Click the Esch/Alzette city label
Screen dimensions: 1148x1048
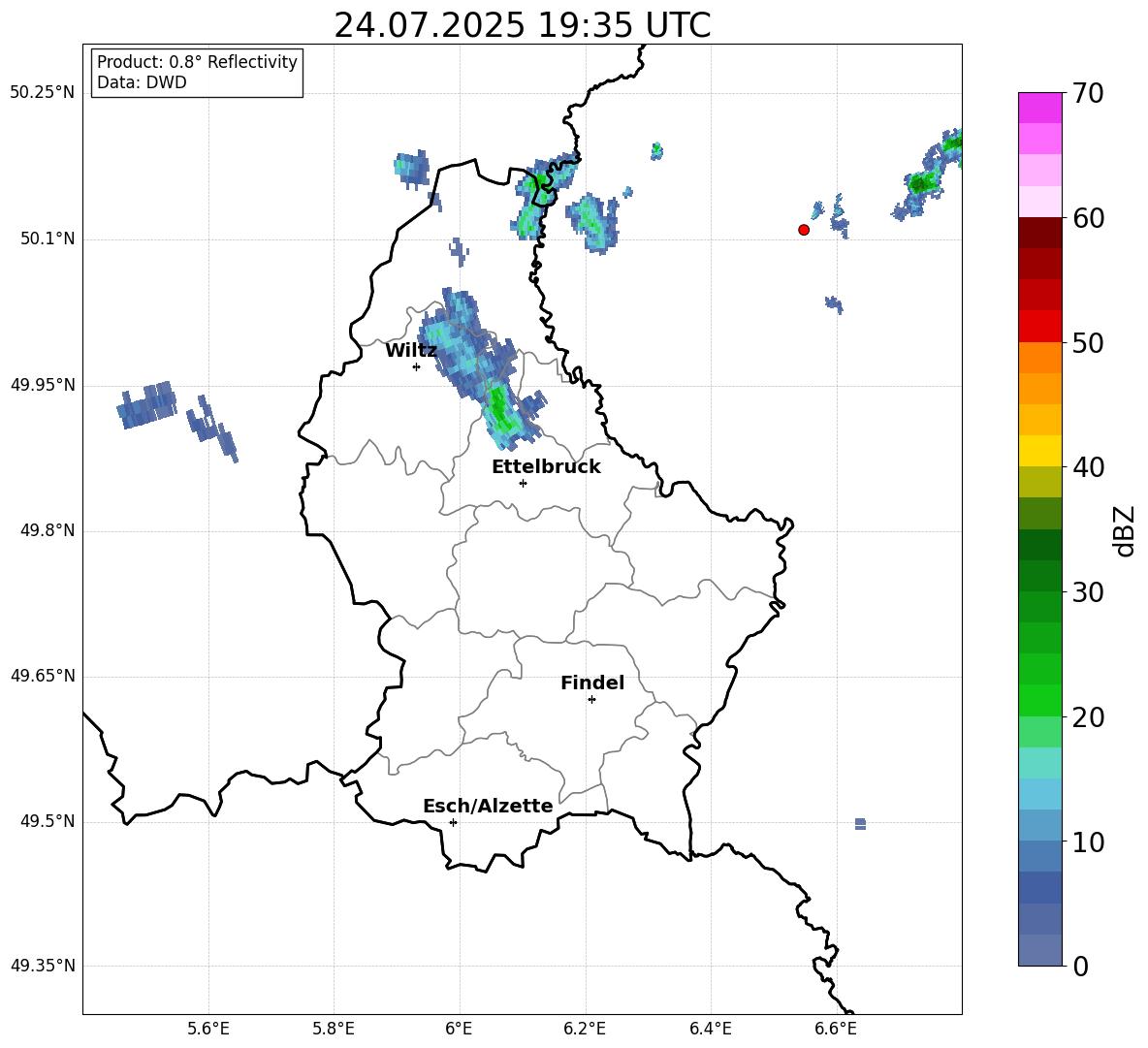[x=488, y=806]
